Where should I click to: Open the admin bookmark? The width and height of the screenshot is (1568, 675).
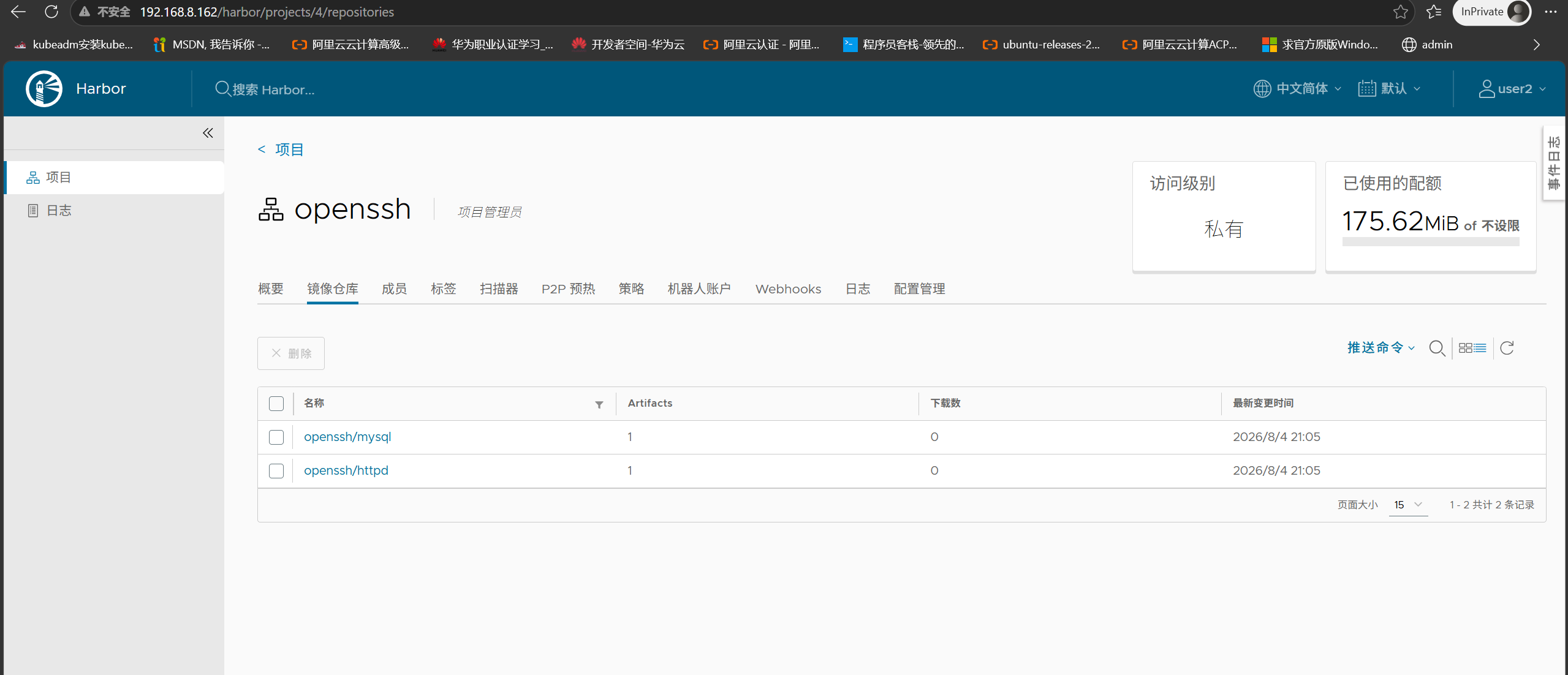1427,45
